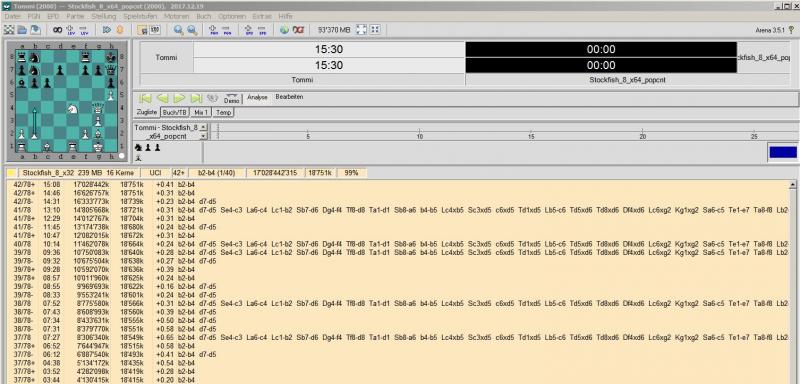The width and height of the screenshot is (800, 384).
Task: Open the Datei menu
Action: pos(13,16)
